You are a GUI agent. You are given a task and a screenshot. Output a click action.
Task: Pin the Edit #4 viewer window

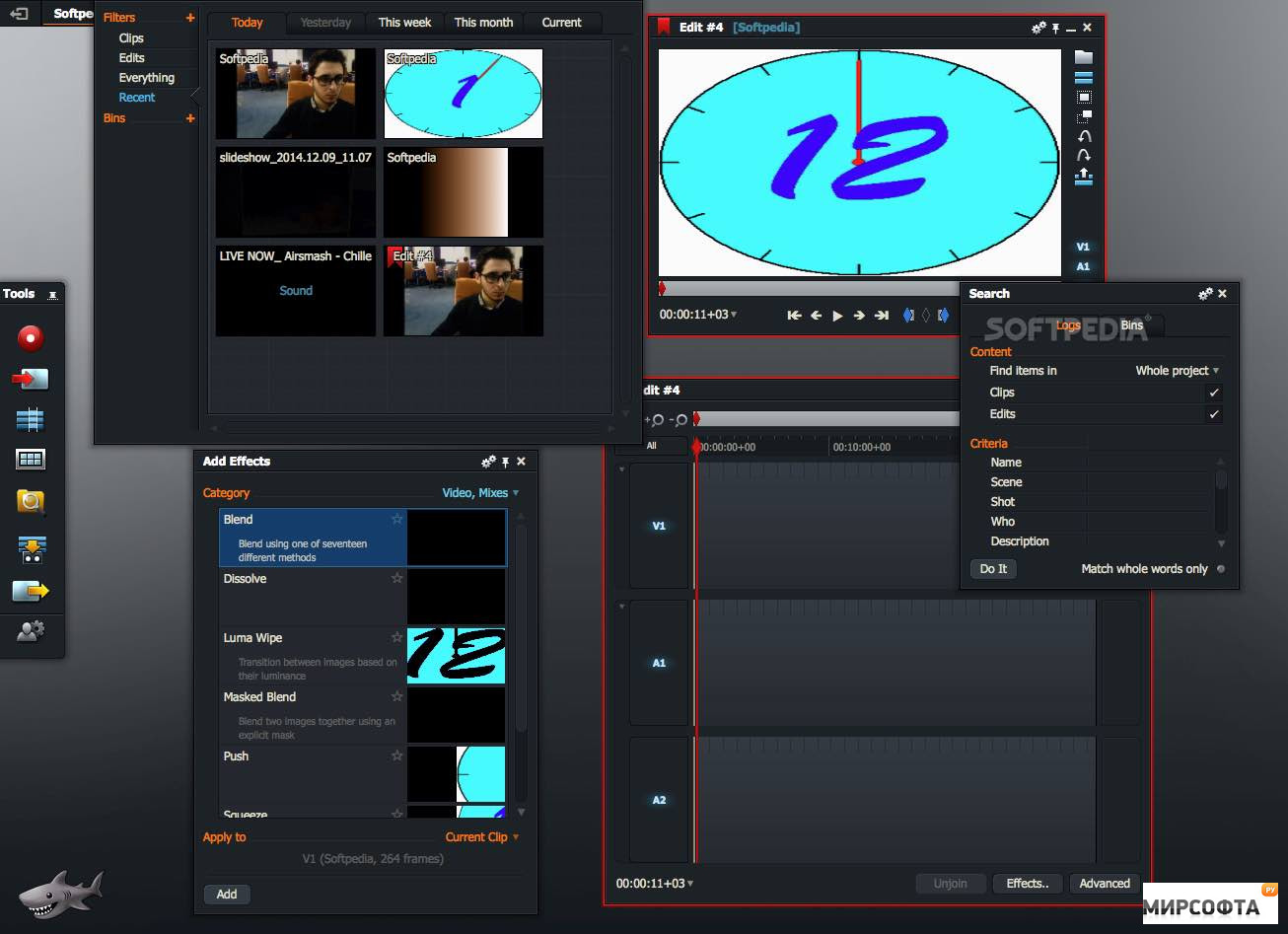tap(1056, 28)
